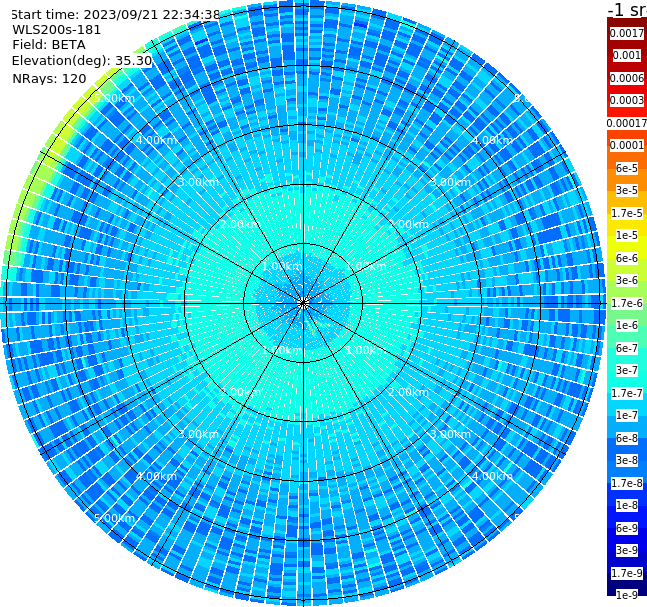Screen dimensions: 647x607
Task: Click the 4.00km label in upper-left quadrant
Action: tap(156, 140)
